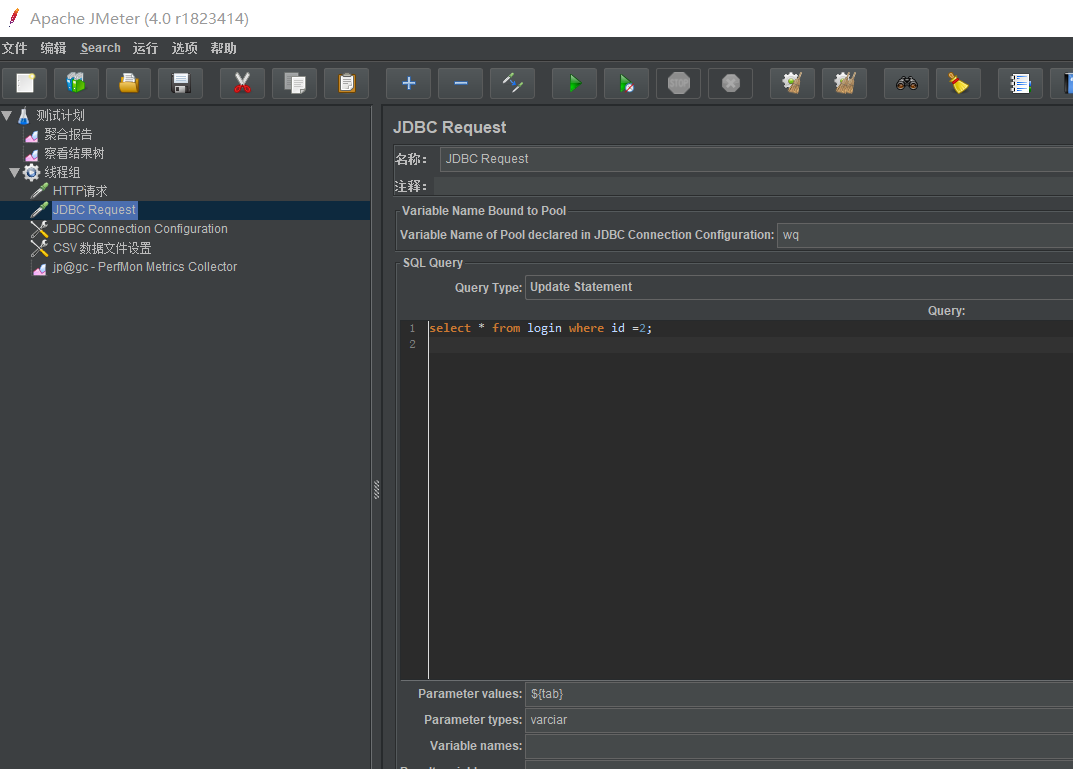Click the Apache JMeter feather icon
The height and width of the screenshot is (769, 1073).
[x=14, y=18]
